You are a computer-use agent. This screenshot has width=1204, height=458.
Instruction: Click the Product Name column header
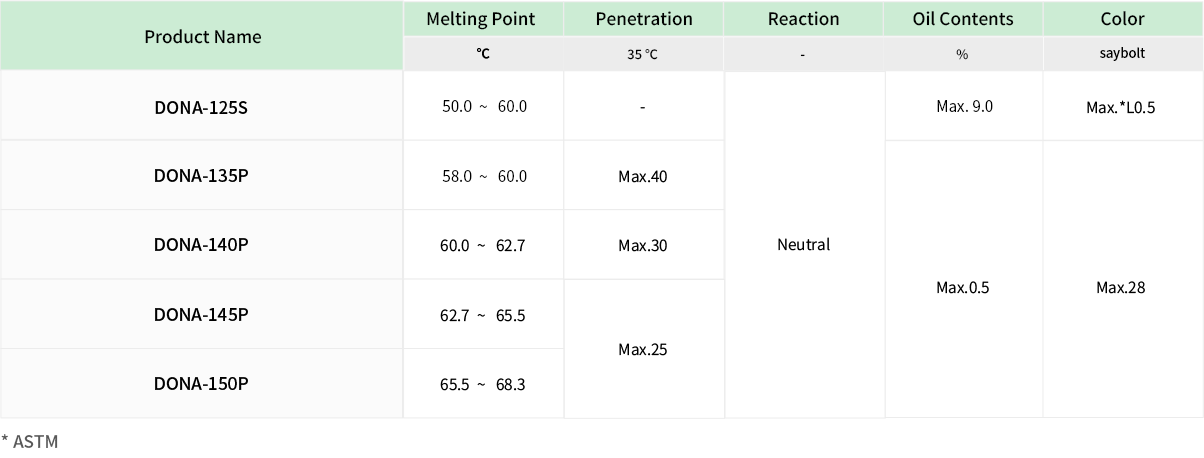202,37
